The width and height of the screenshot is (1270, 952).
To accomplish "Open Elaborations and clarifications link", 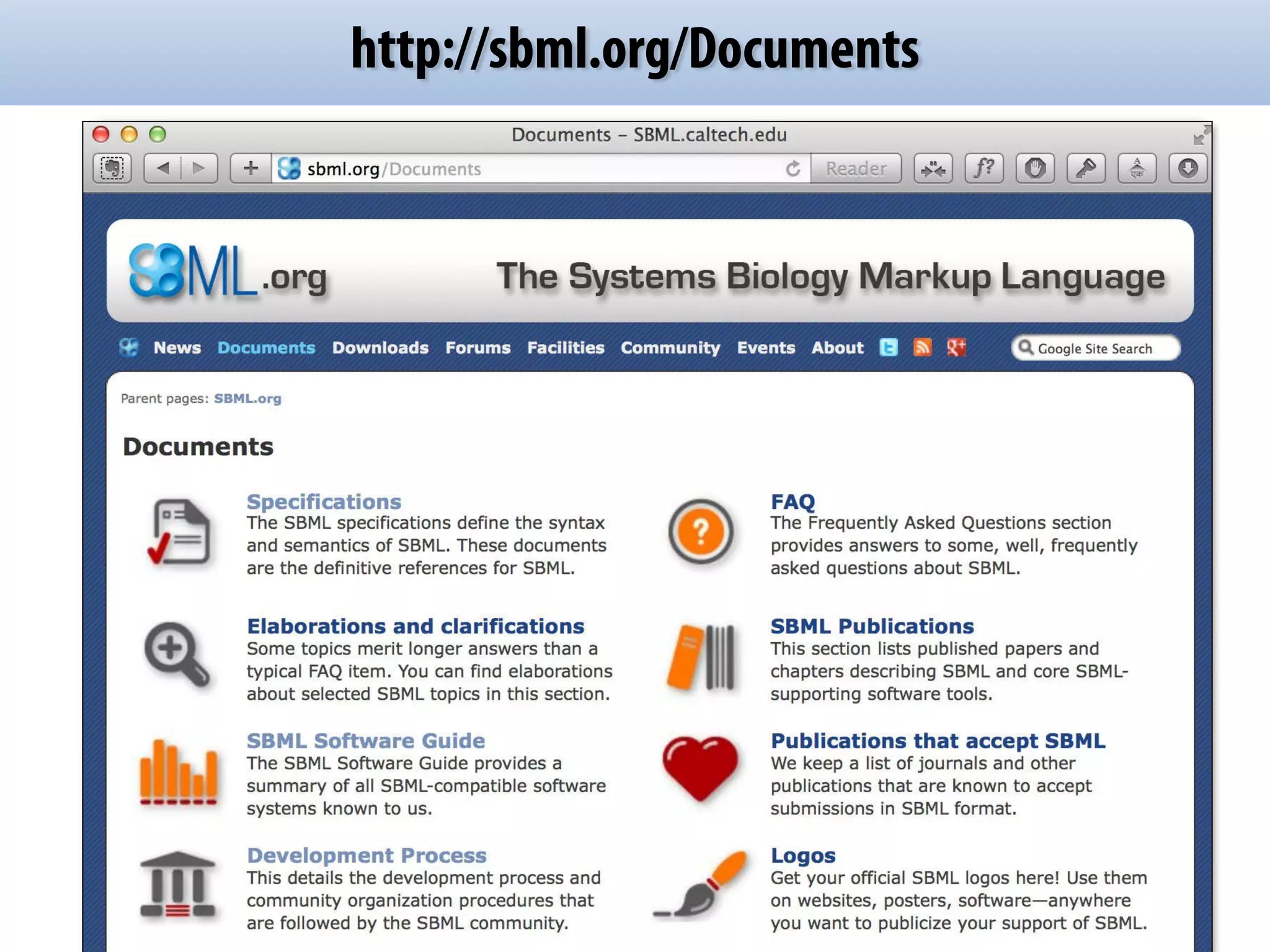I will click(415, 626).
